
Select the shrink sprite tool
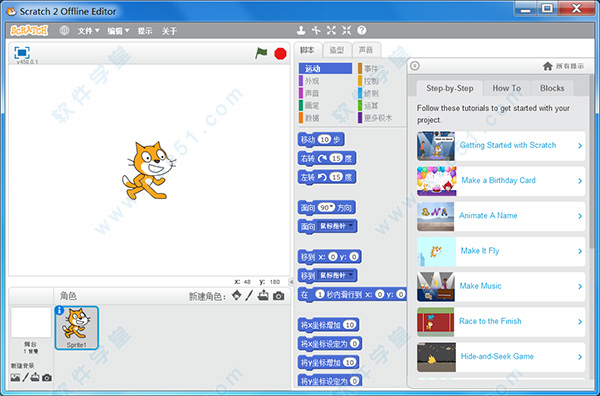346,30
